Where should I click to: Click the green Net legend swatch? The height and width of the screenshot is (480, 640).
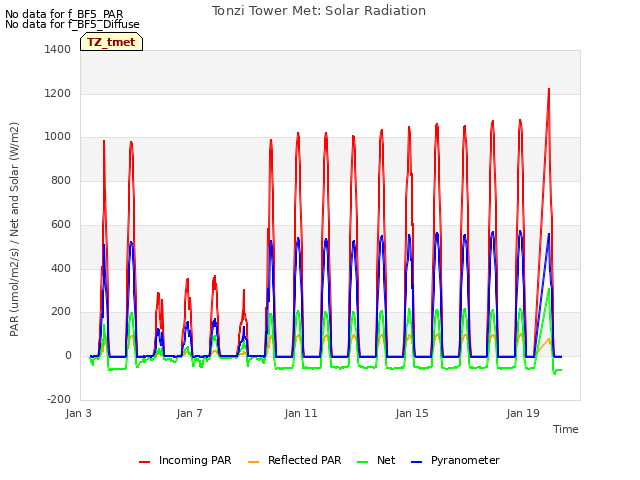pos(362,462)
